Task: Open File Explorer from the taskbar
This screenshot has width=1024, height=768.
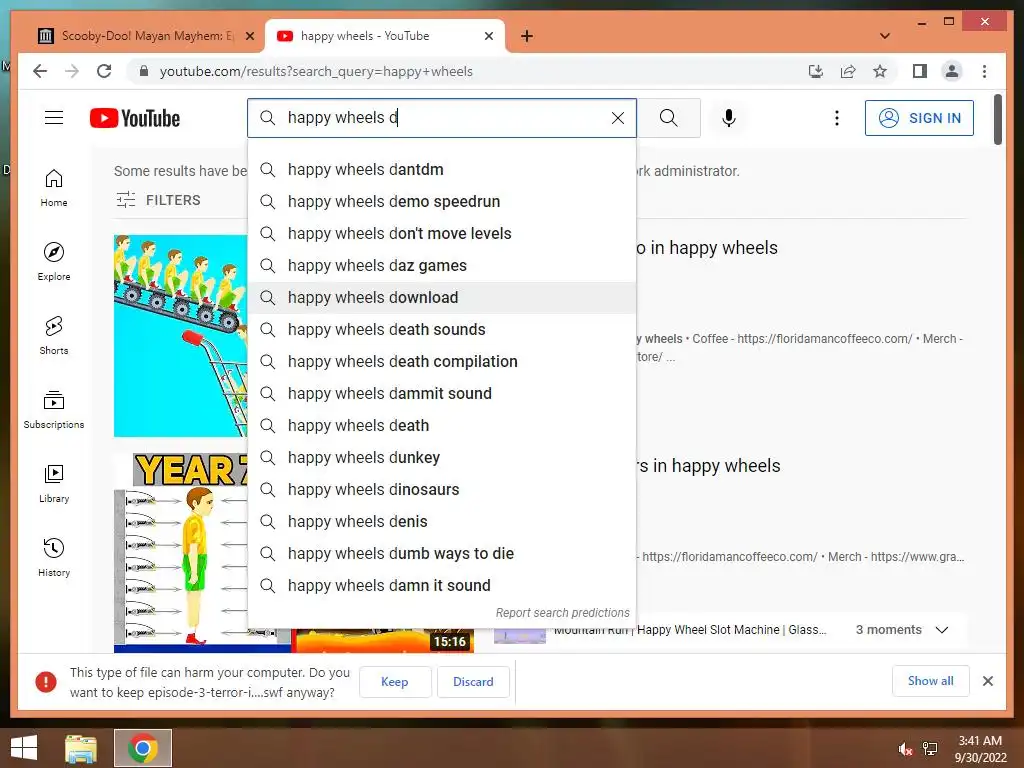Action: tap(81, 748)
